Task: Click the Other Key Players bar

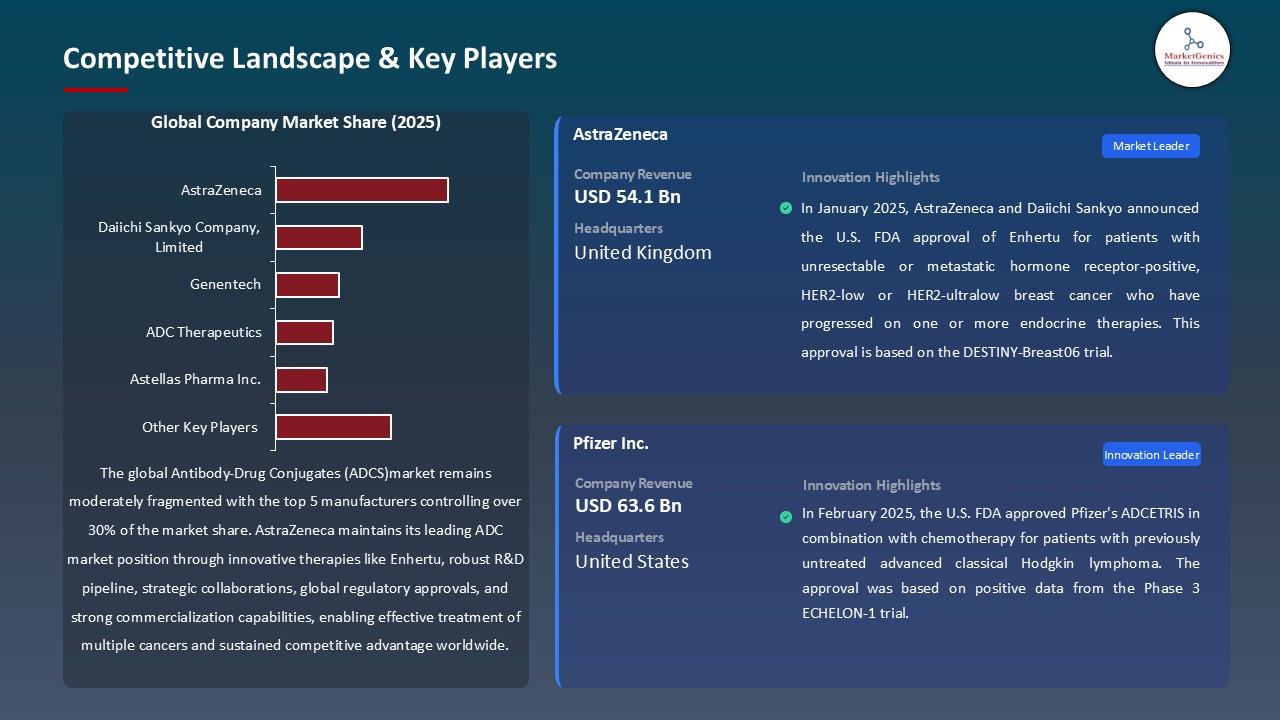Action: 333,427
